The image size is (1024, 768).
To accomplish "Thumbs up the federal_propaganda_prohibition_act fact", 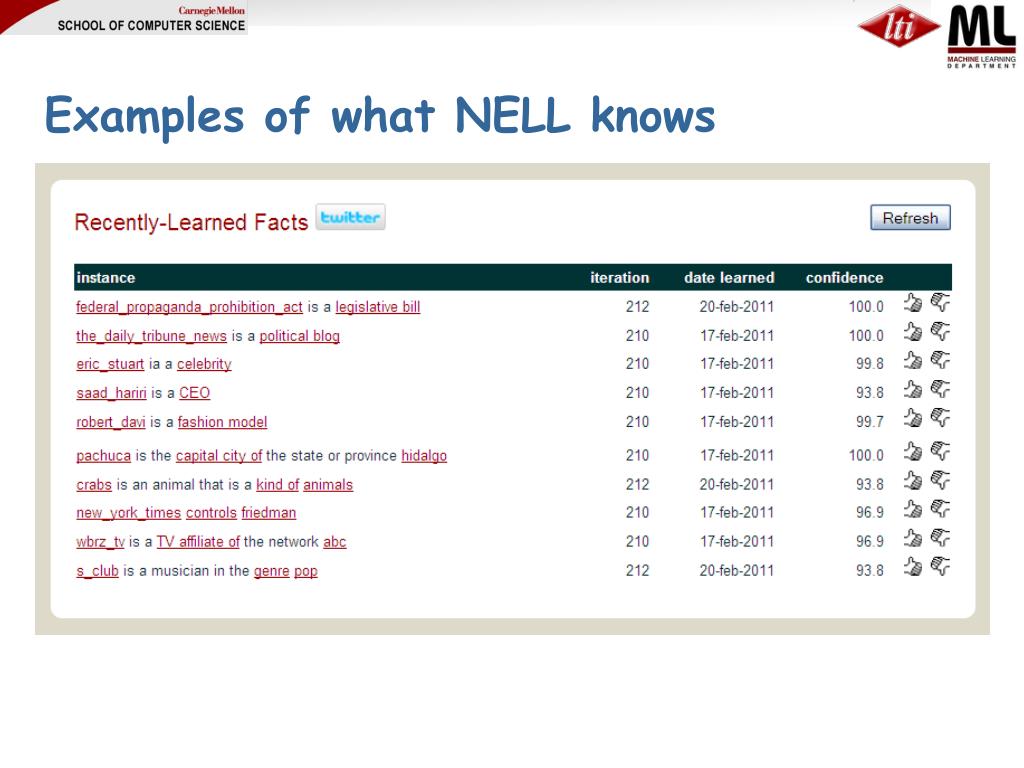I will pos(913,303).
